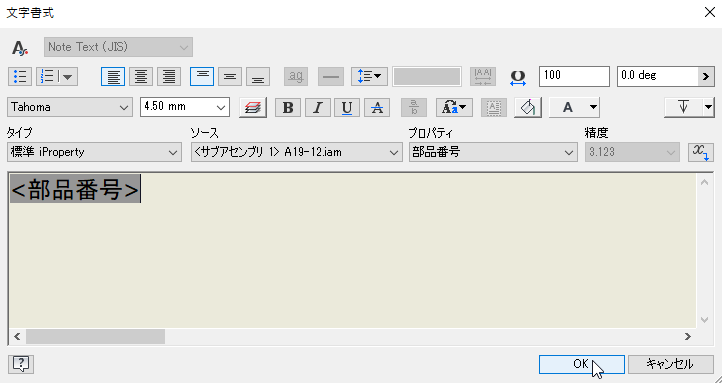Set middle vertical justification

(x=230, y=76)
